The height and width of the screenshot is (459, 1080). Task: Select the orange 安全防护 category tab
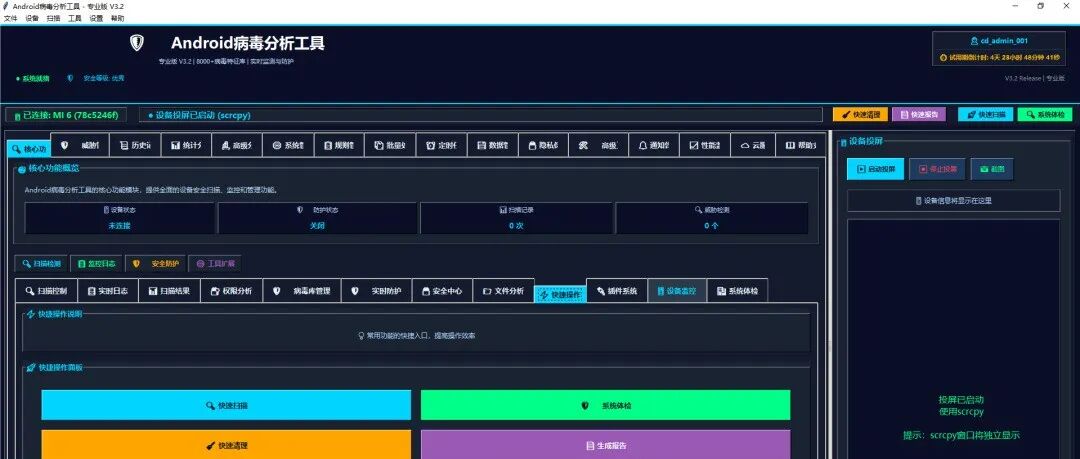pyautogui.click(x=156, y=263)
